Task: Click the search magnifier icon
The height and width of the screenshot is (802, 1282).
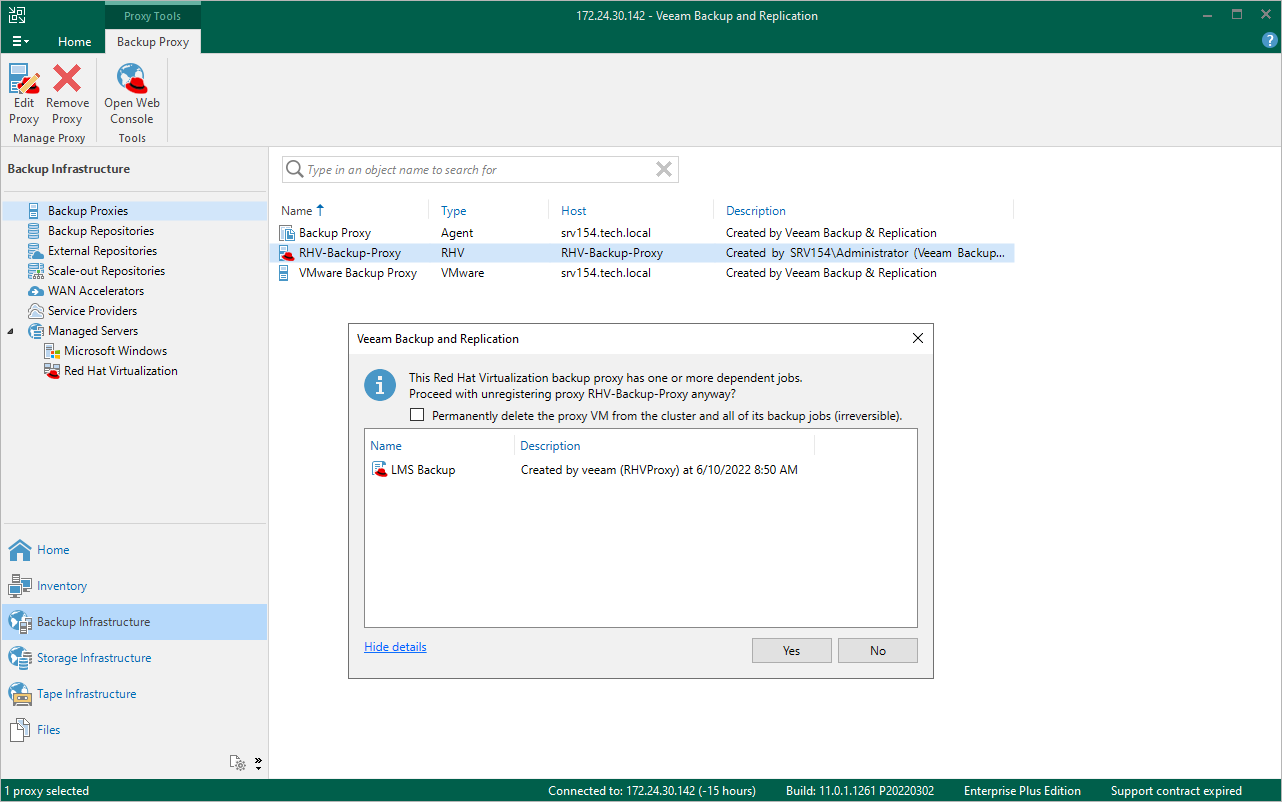Action: pyautogui.click(x=295, y=170)
